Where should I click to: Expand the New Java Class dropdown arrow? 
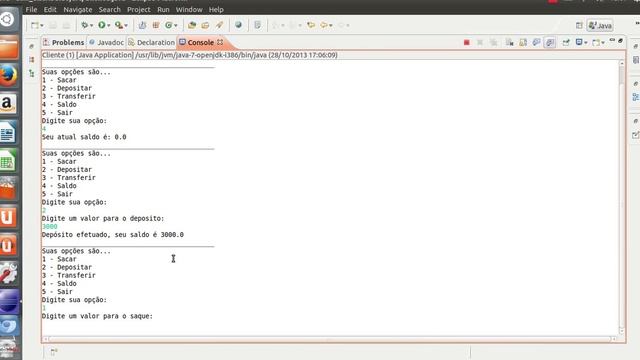pyautogui.click(x=176, y=26)
